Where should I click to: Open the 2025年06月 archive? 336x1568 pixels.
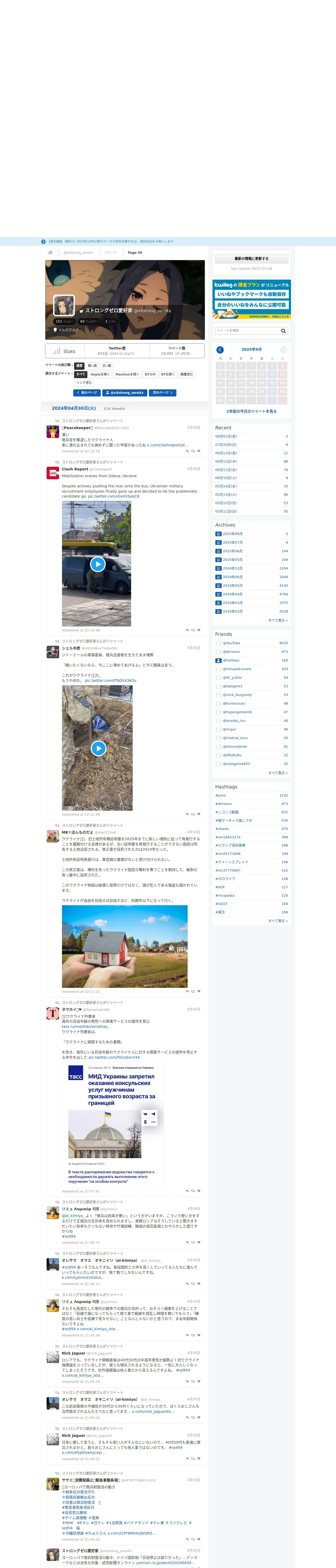point(232,551)
